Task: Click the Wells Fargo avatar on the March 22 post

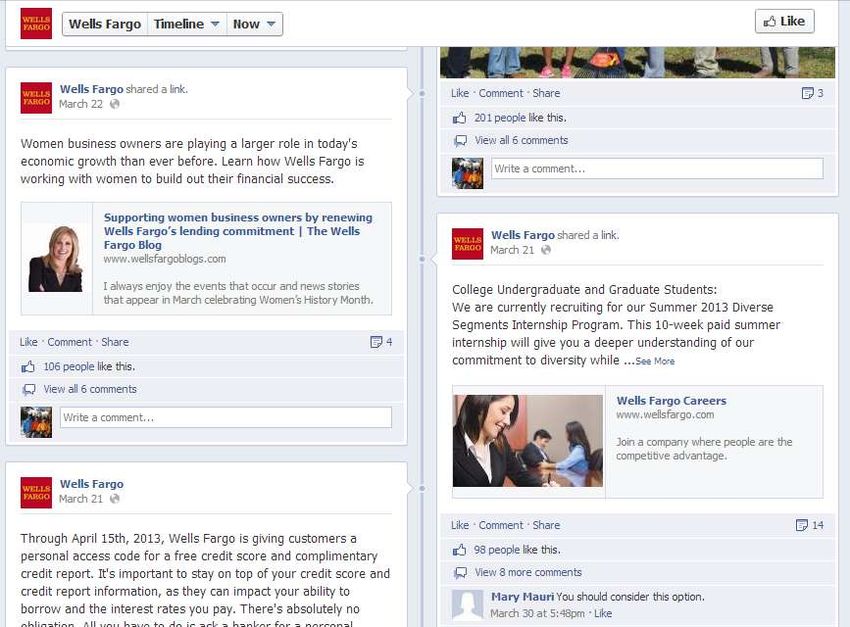Action: coord(36,98)
